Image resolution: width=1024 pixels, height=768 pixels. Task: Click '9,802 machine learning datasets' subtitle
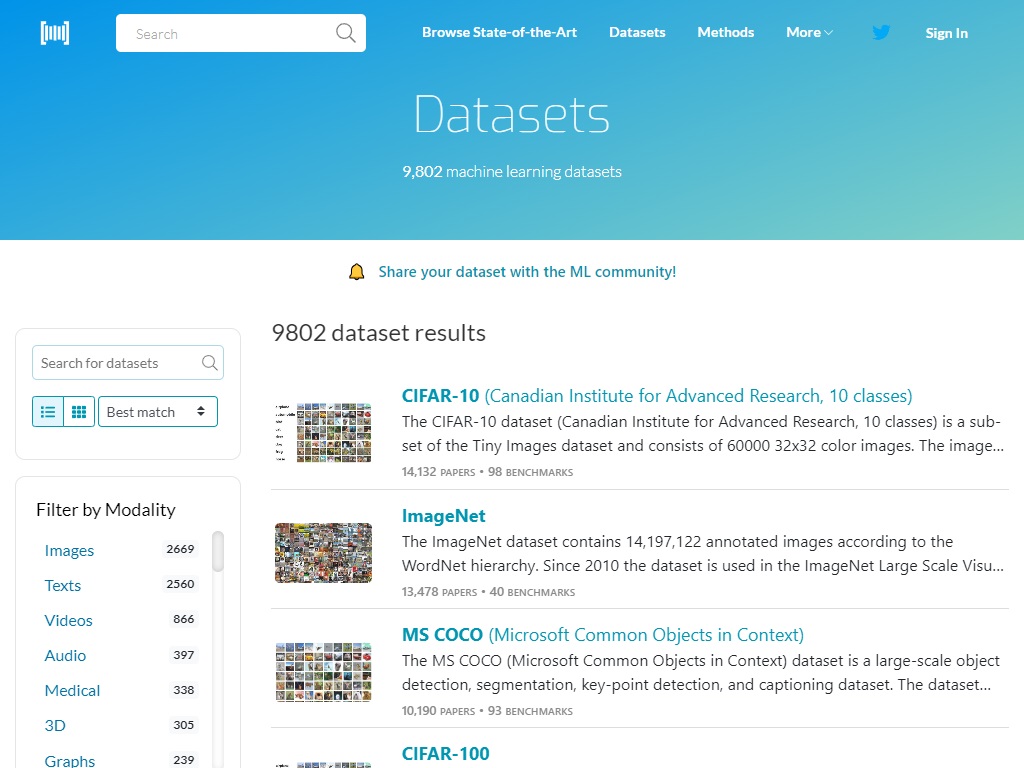point(512,172)
